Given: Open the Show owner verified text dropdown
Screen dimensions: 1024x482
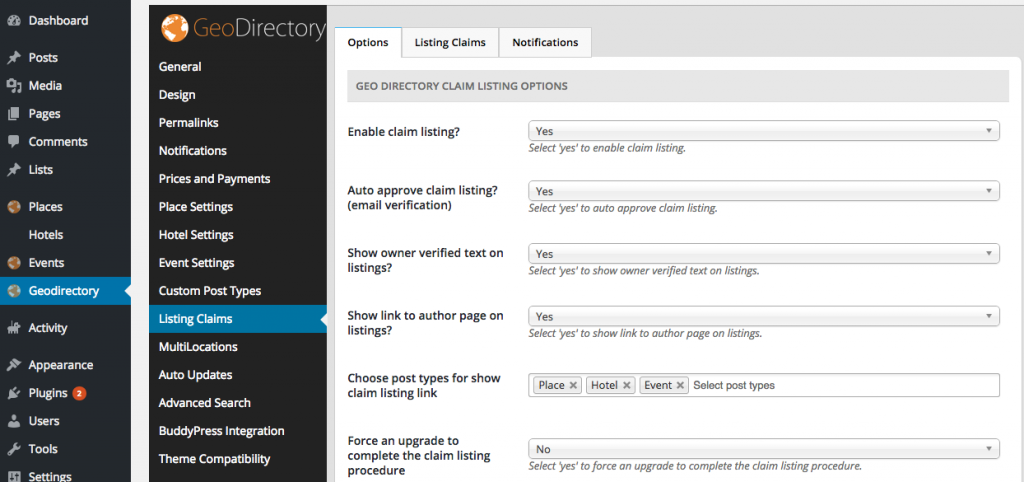Looking at the screenshot, I should click(x=763, y=253).
